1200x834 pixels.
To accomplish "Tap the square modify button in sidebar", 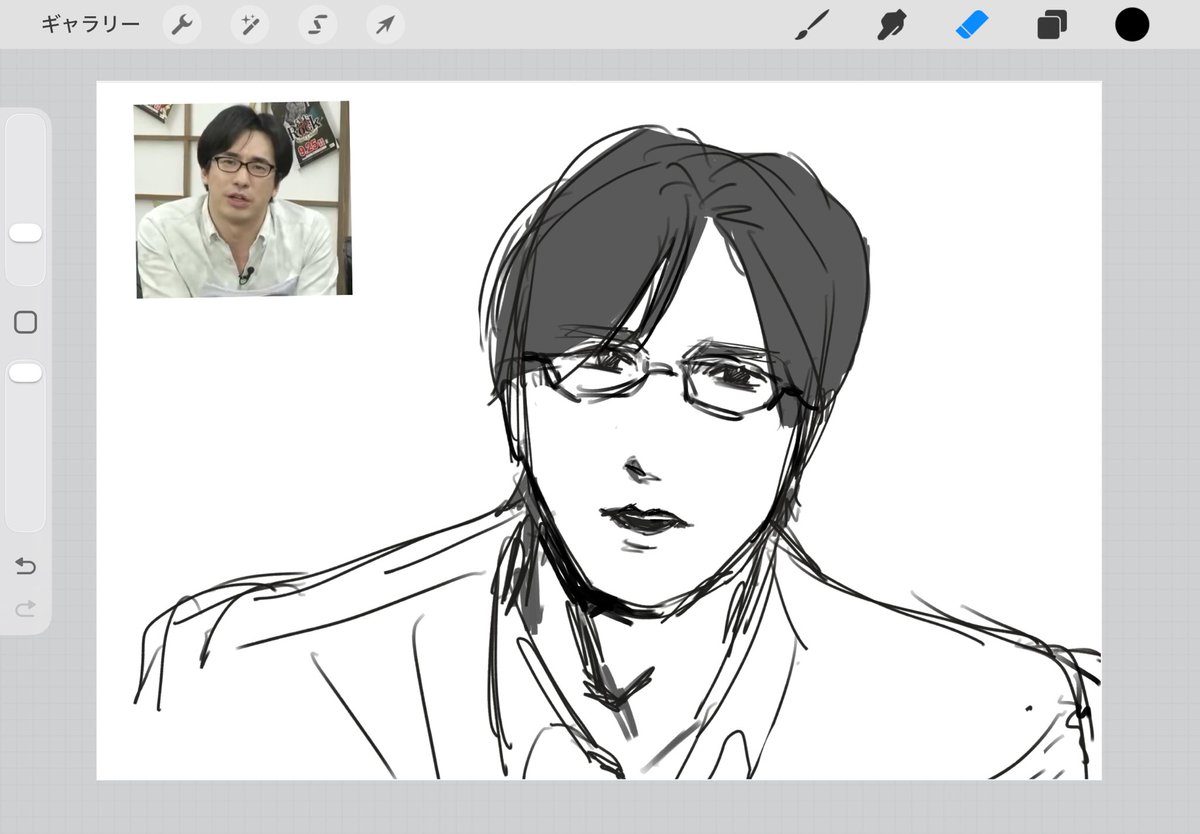I will (x=26, y=322).
